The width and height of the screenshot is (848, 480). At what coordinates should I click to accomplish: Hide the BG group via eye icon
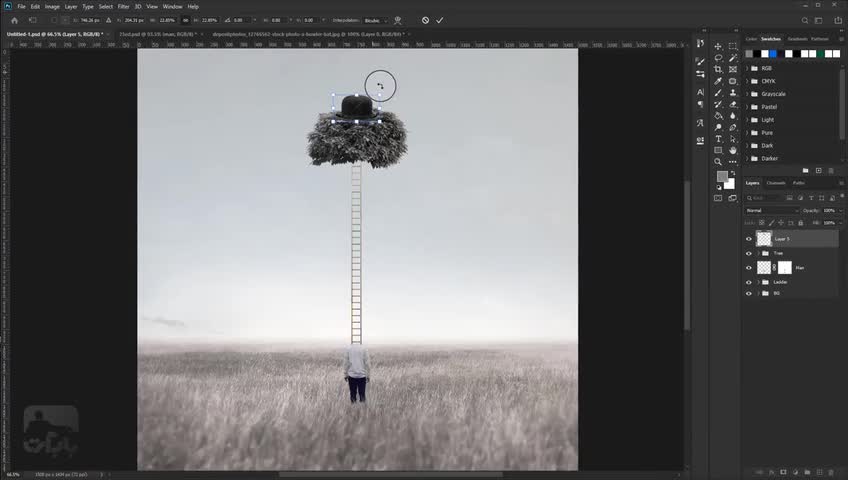coord(749,294)
